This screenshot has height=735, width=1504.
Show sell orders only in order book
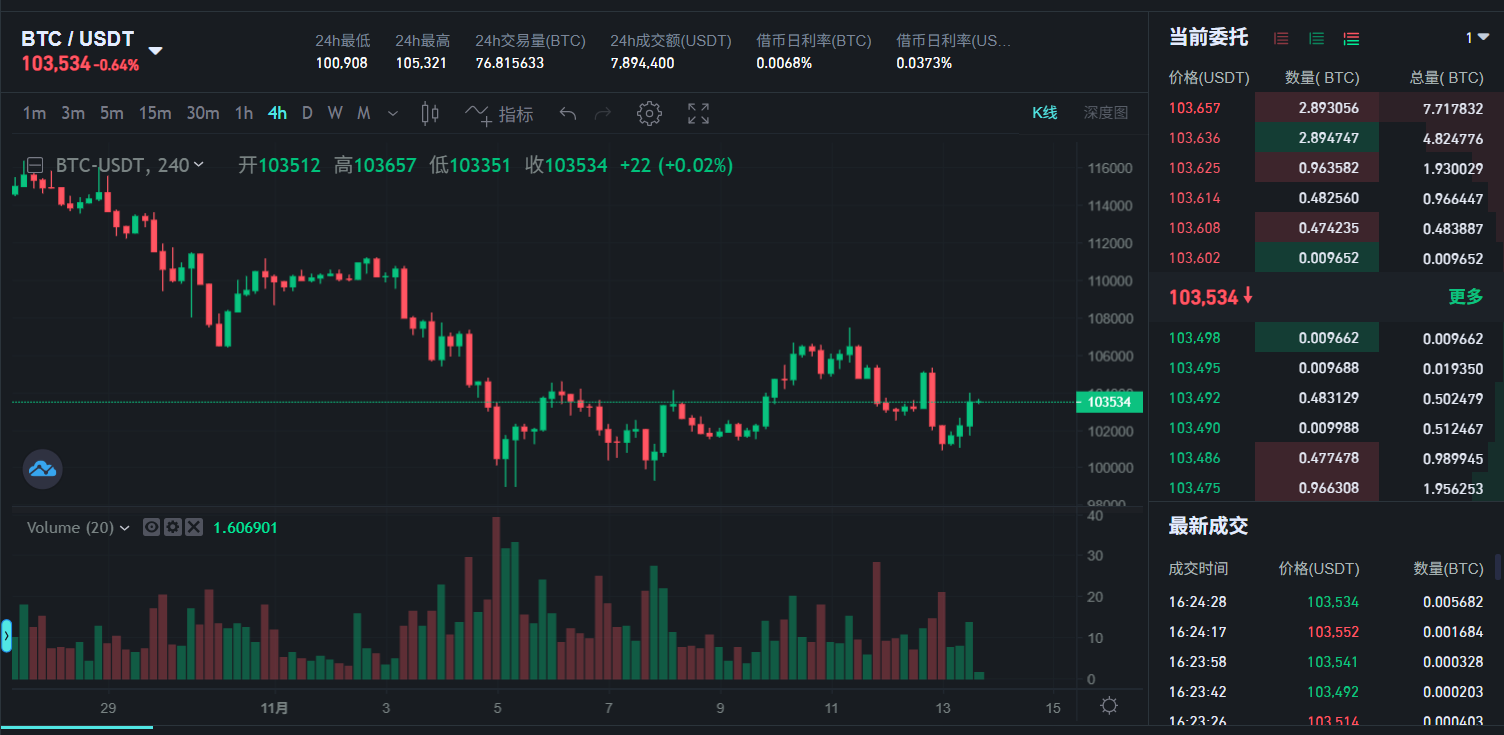click(x=1281, y=38)
